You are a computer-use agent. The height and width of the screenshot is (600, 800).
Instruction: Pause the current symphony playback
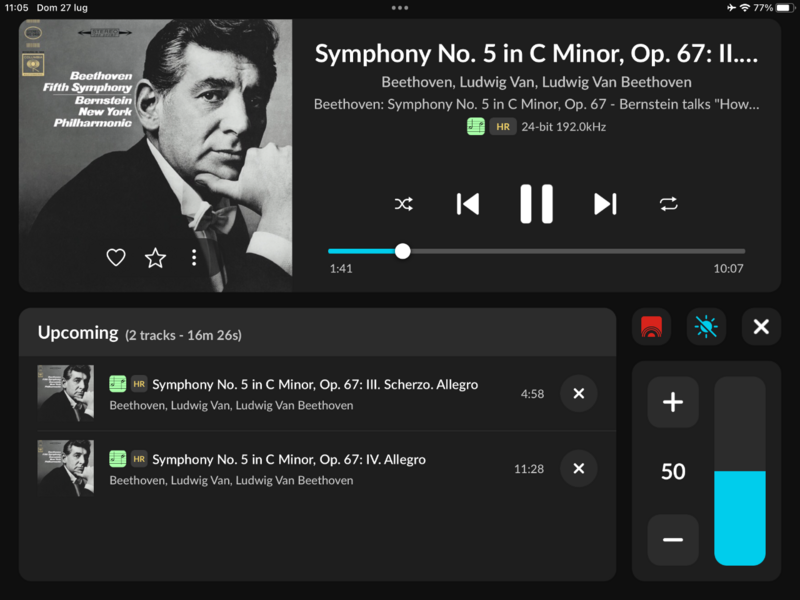pyautogui.click(x=536, y=204)
